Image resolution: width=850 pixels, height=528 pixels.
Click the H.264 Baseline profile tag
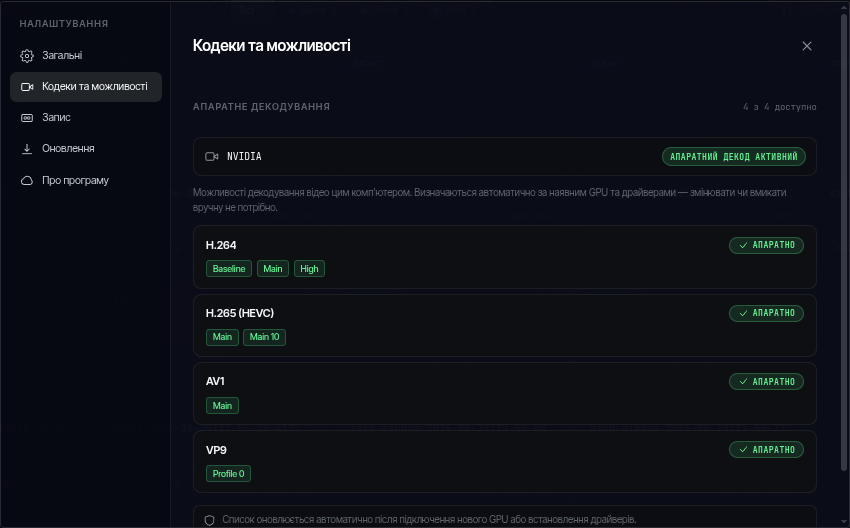point(229,269)
